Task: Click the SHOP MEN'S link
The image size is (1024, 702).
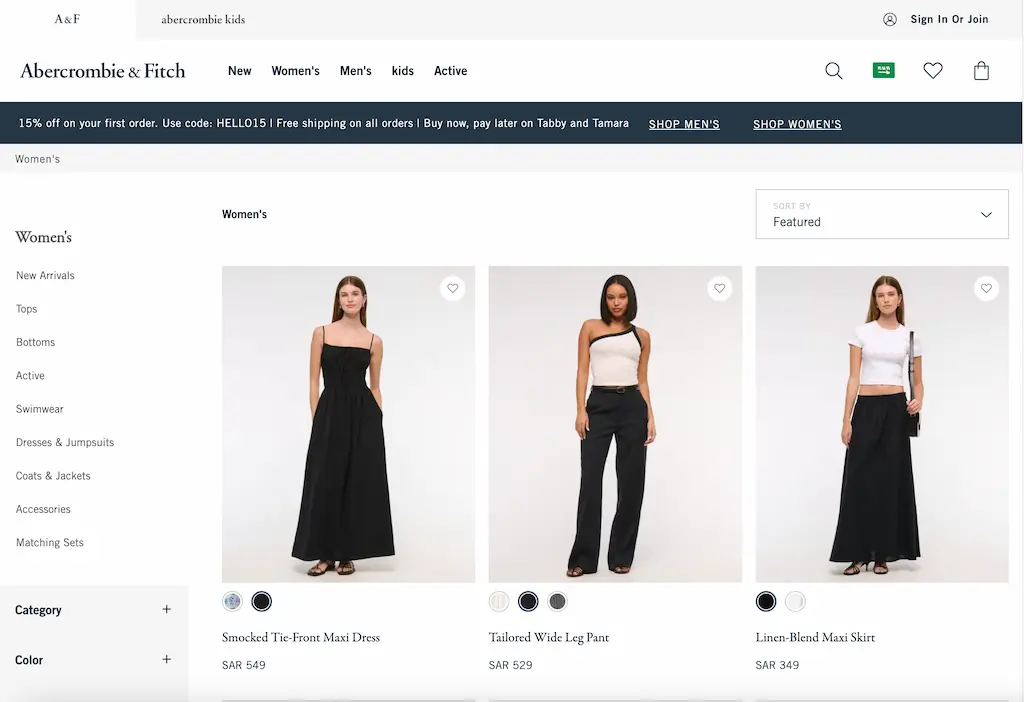Action: (x=684, y=124)
